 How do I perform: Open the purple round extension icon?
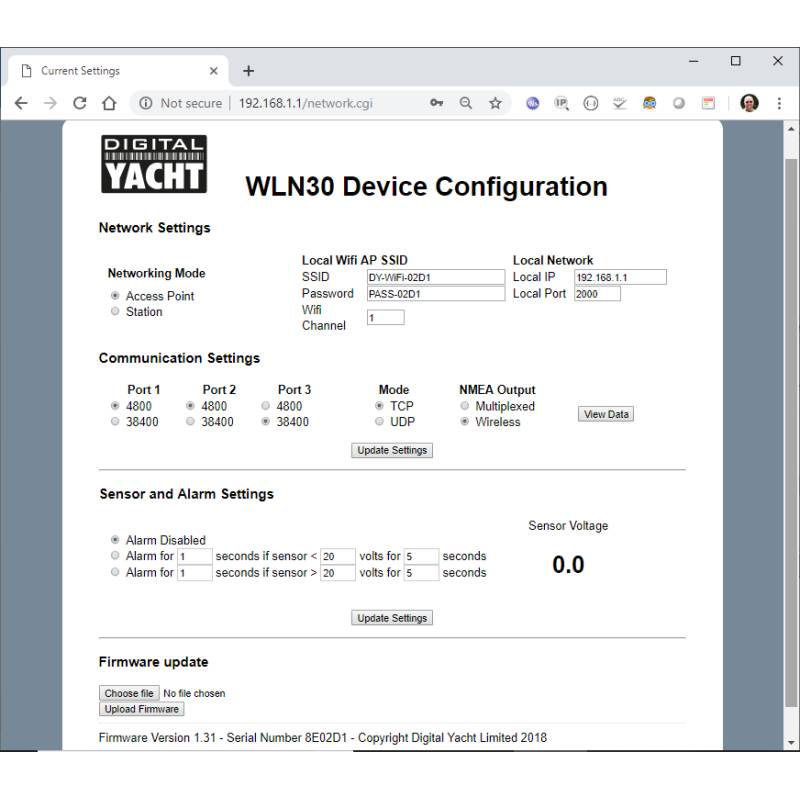point(533,103)
